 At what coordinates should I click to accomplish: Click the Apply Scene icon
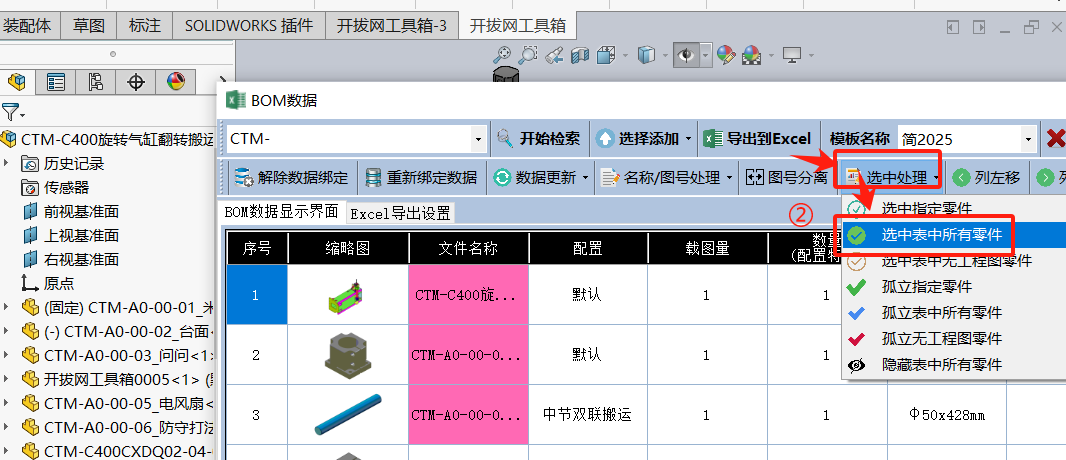point(751,54)
